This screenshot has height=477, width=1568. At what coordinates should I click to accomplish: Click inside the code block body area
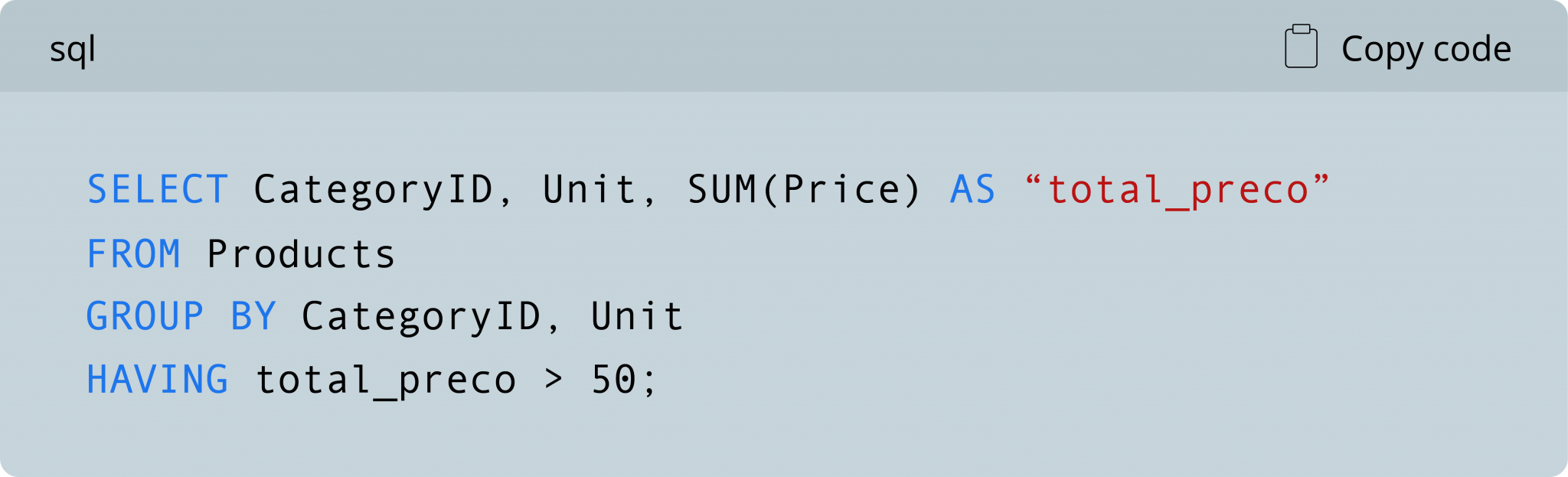pos(995,429)
